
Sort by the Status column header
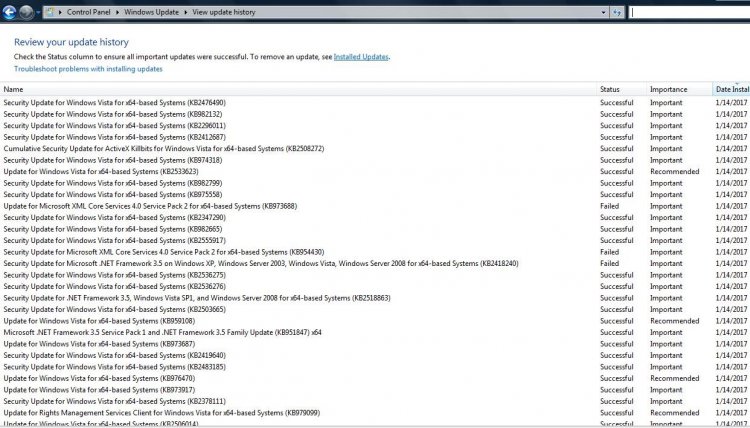pyautogui.click(x=621, y=89)
